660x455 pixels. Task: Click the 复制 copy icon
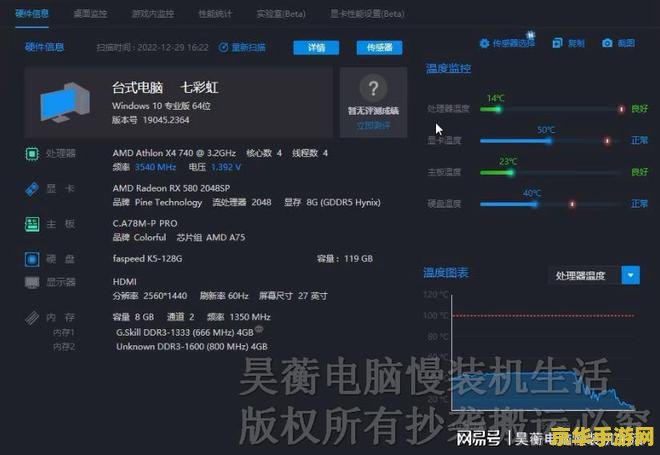click(x=557, y=43)
